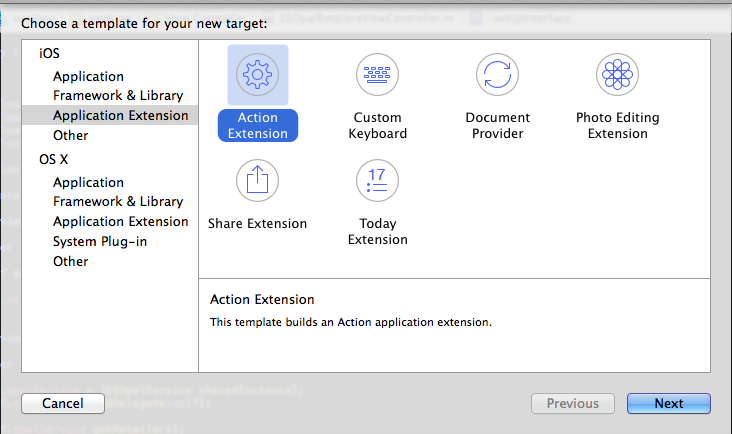The height and width of the screenshot is (434, 732).
Task: Pick the Document Provider template icon
Action: click(x=498, y=74)
